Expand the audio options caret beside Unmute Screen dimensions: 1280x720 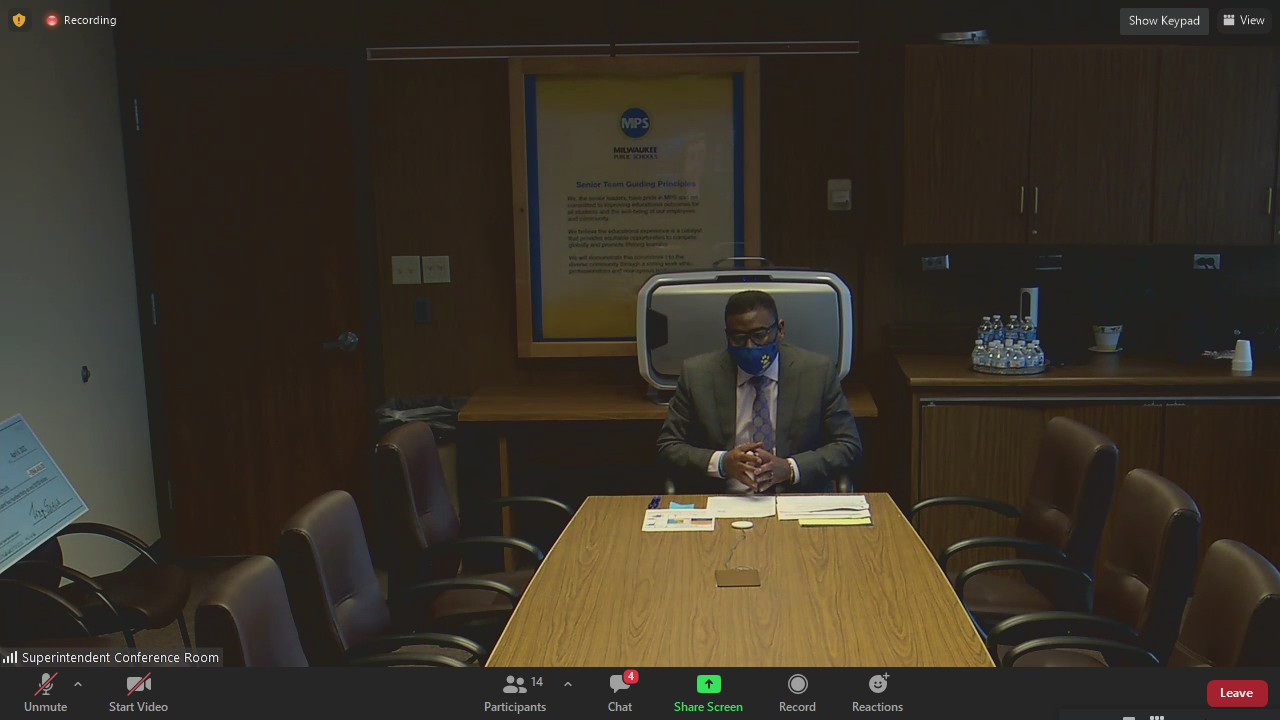pyautogui.click(x=78, y=684)
